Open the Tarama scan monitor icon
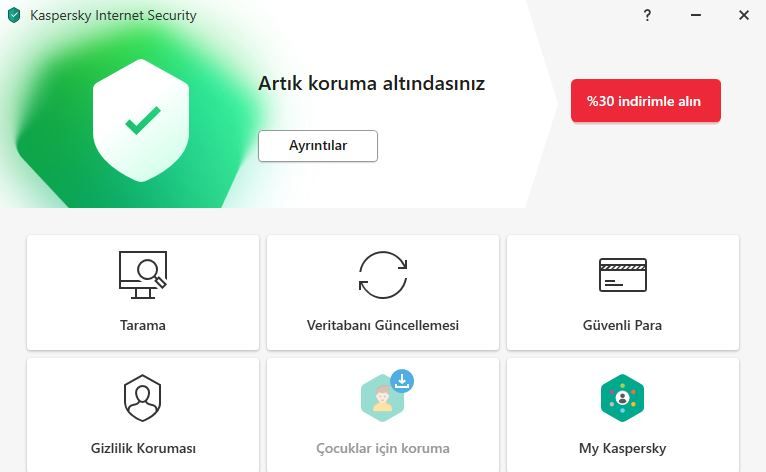The width and height of the screenshot is (766, 472). [x=143, y=275]
